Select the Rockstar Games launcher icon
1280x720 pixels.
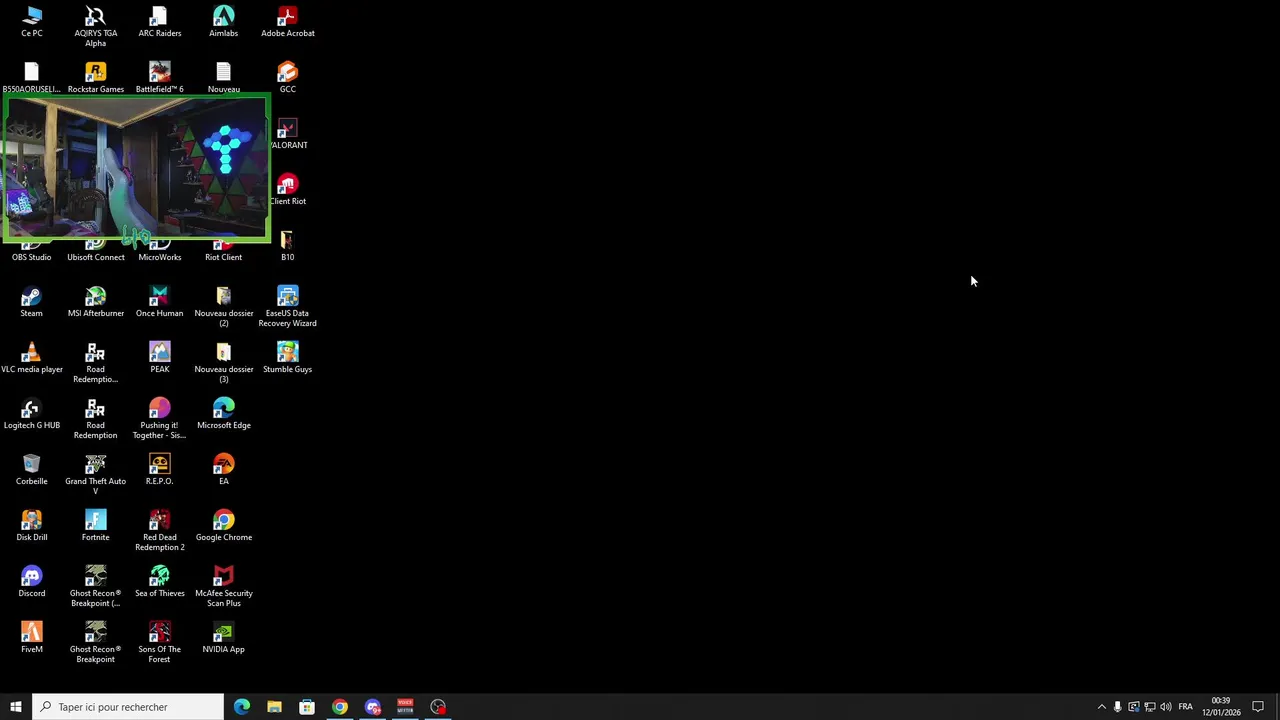[95, 77]
